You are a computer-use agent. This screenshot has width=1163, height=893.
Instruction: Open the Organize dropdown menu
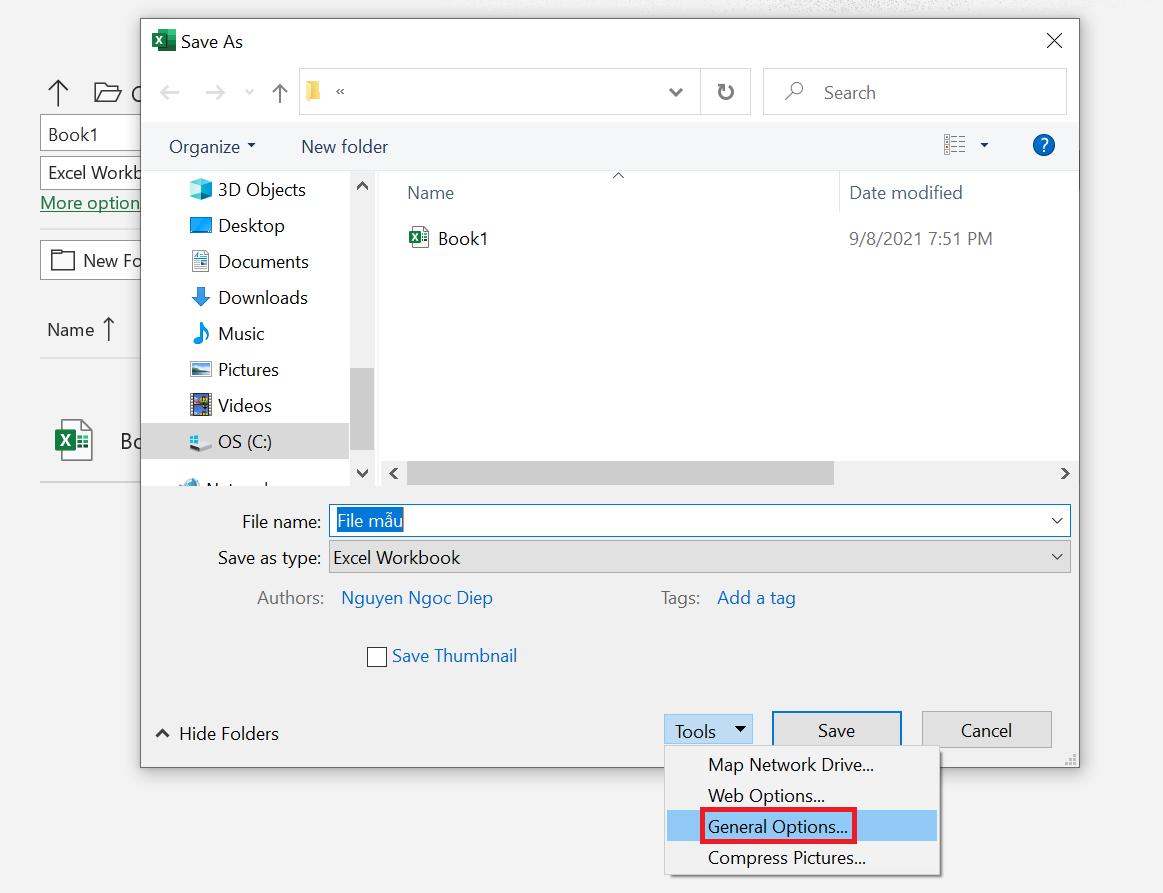coord(212,146)
